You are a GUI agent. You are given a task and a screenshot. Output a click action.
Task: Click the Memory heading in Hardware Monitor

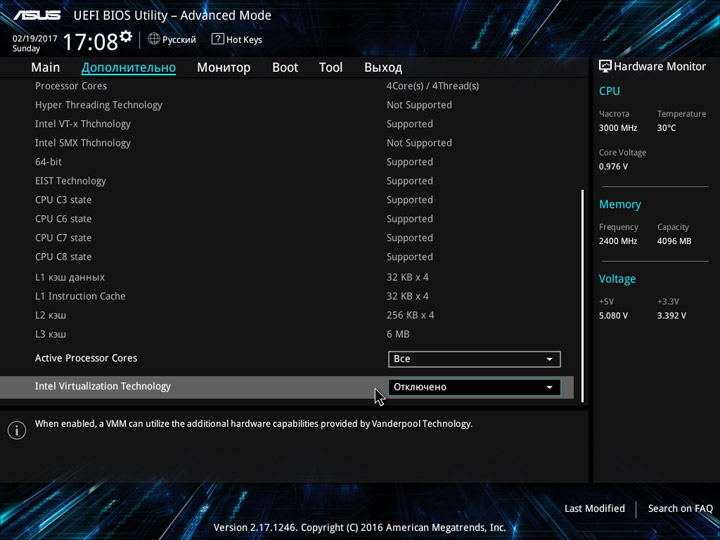click(620, 204)
